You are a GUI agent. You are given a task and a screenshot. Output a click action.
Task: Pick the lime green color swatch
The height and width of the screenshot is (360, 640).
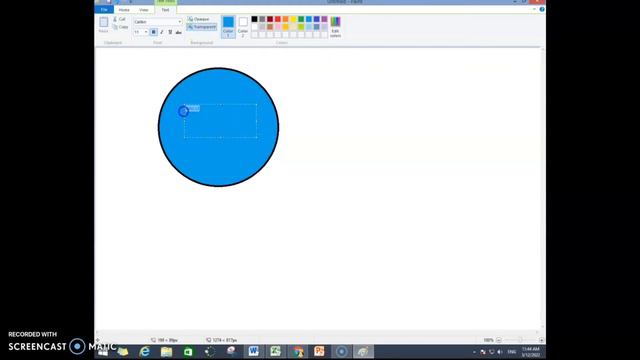coord(301,27)
